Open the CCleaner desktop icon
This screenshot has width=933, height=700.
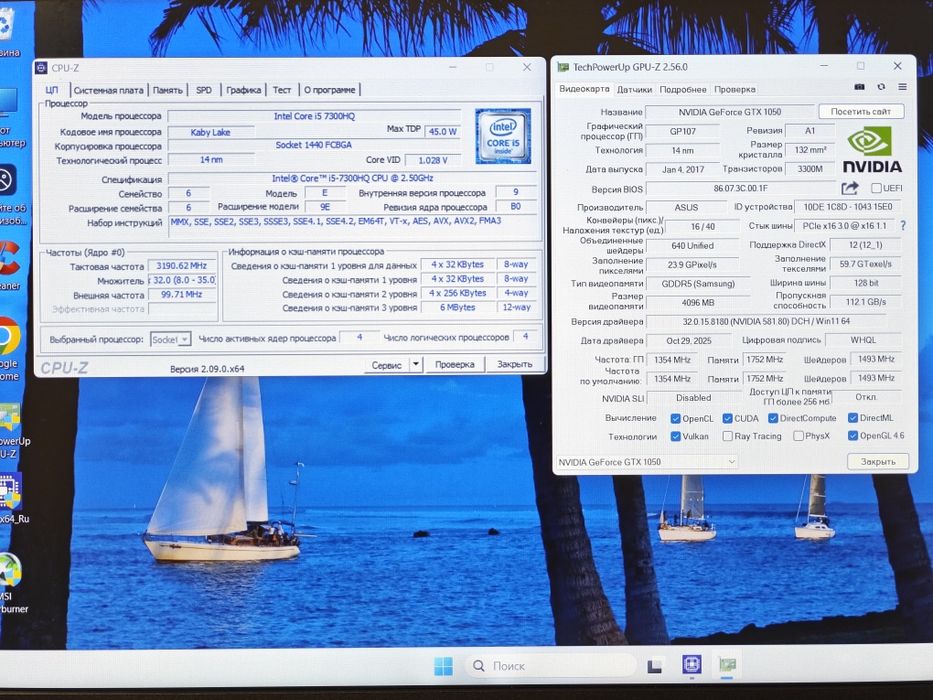[9, 265]
